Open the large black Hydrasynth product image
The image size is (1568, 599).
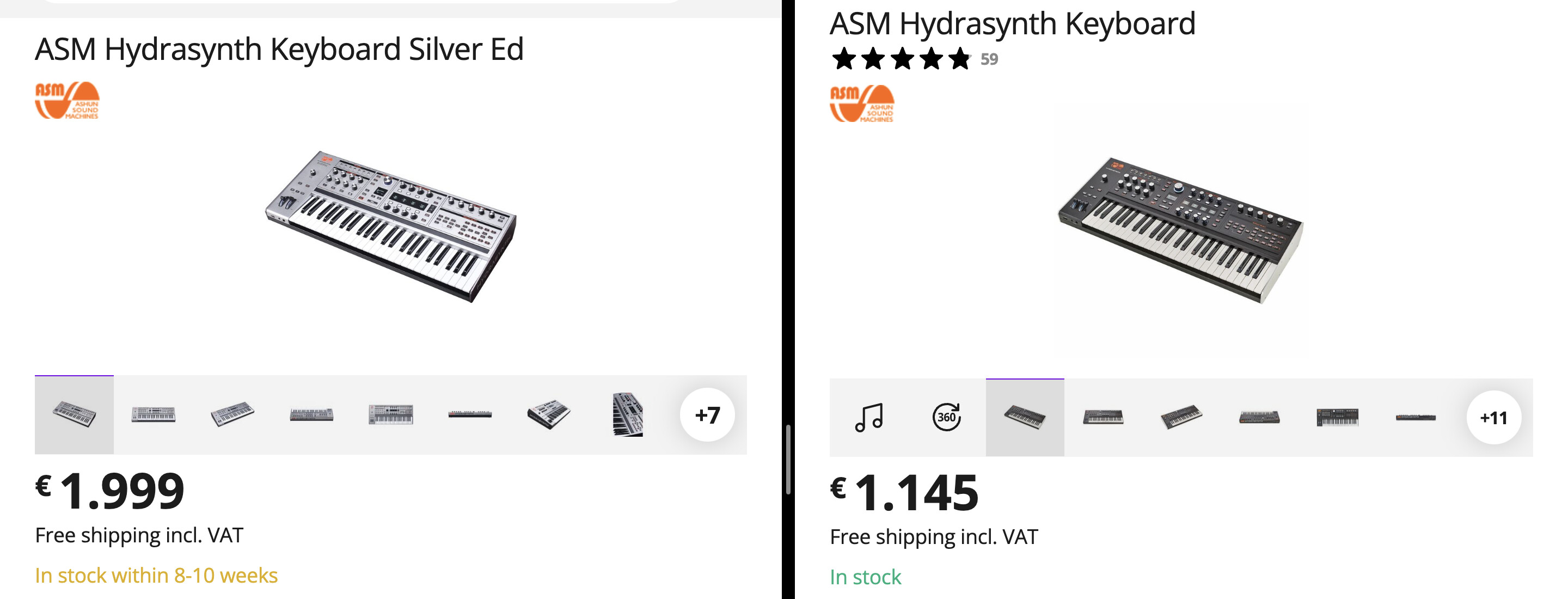[1181, 228]
